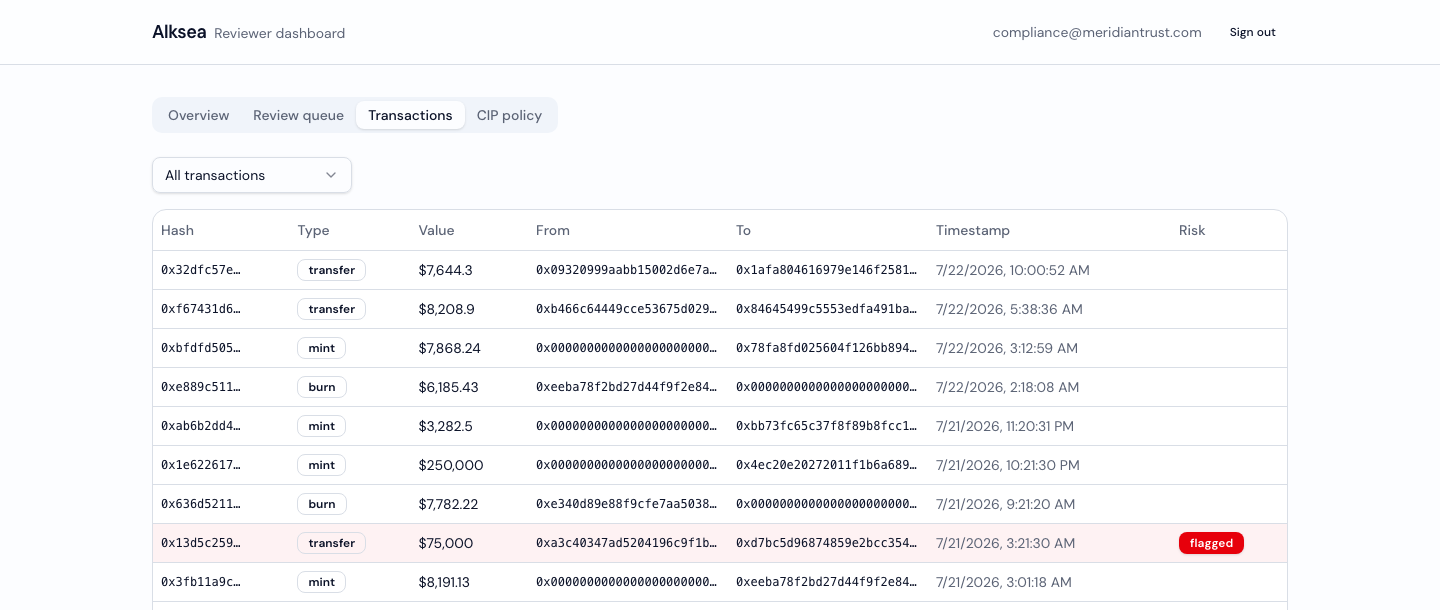The width and height of the screenshot is (1440, 610).
Task: Click the Sign out button
Action: click(x=1253, y=32)
